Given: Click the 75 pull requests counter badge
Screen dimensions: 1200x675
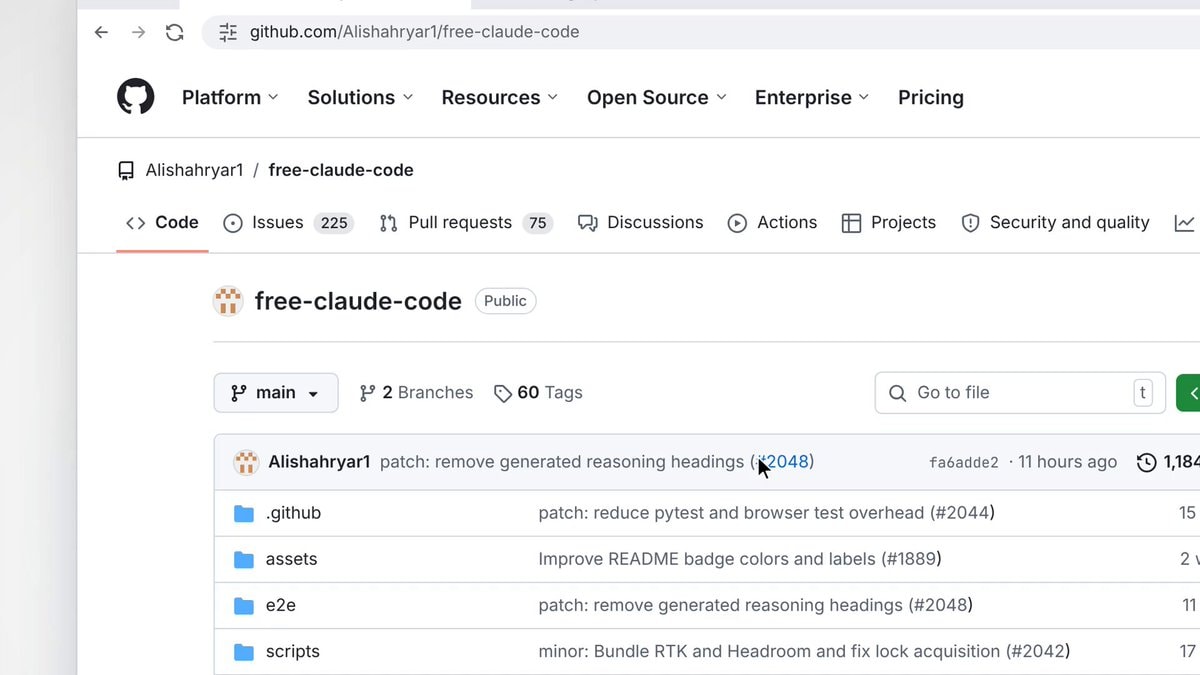Looking at the screenshot, I should pyautogui.click(x=538, y=223).
